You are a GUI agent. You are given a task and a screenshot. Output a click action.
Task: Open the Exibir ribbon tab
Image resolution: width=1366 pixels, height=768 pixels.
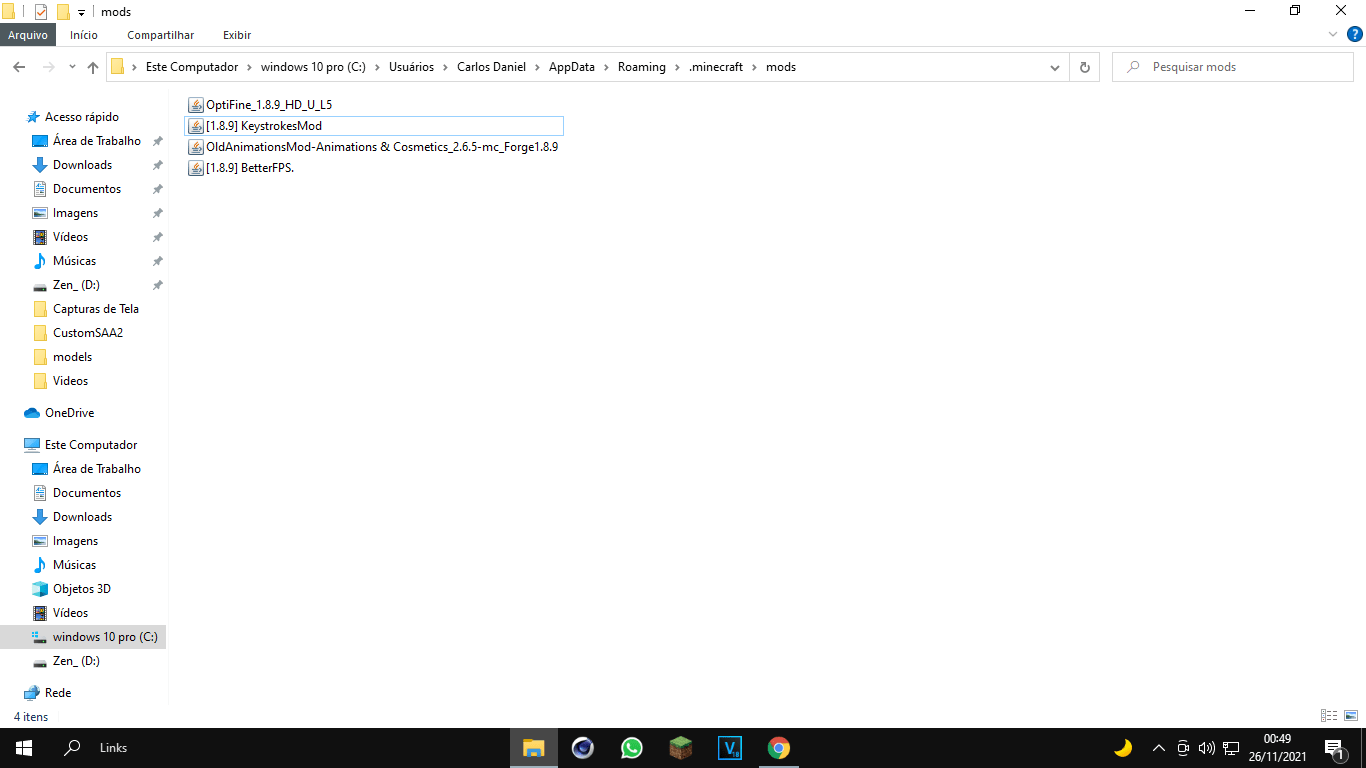coord(237,35)
